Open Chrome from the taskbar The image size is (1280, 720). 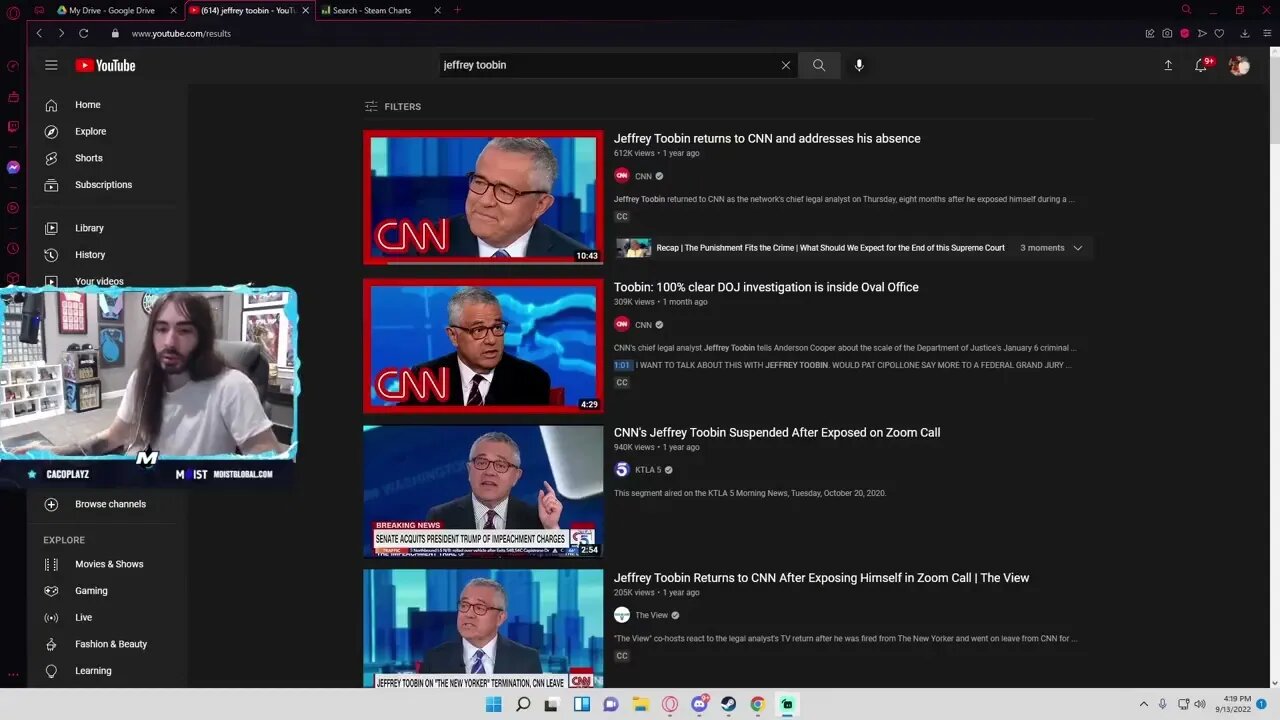point(758,704)
